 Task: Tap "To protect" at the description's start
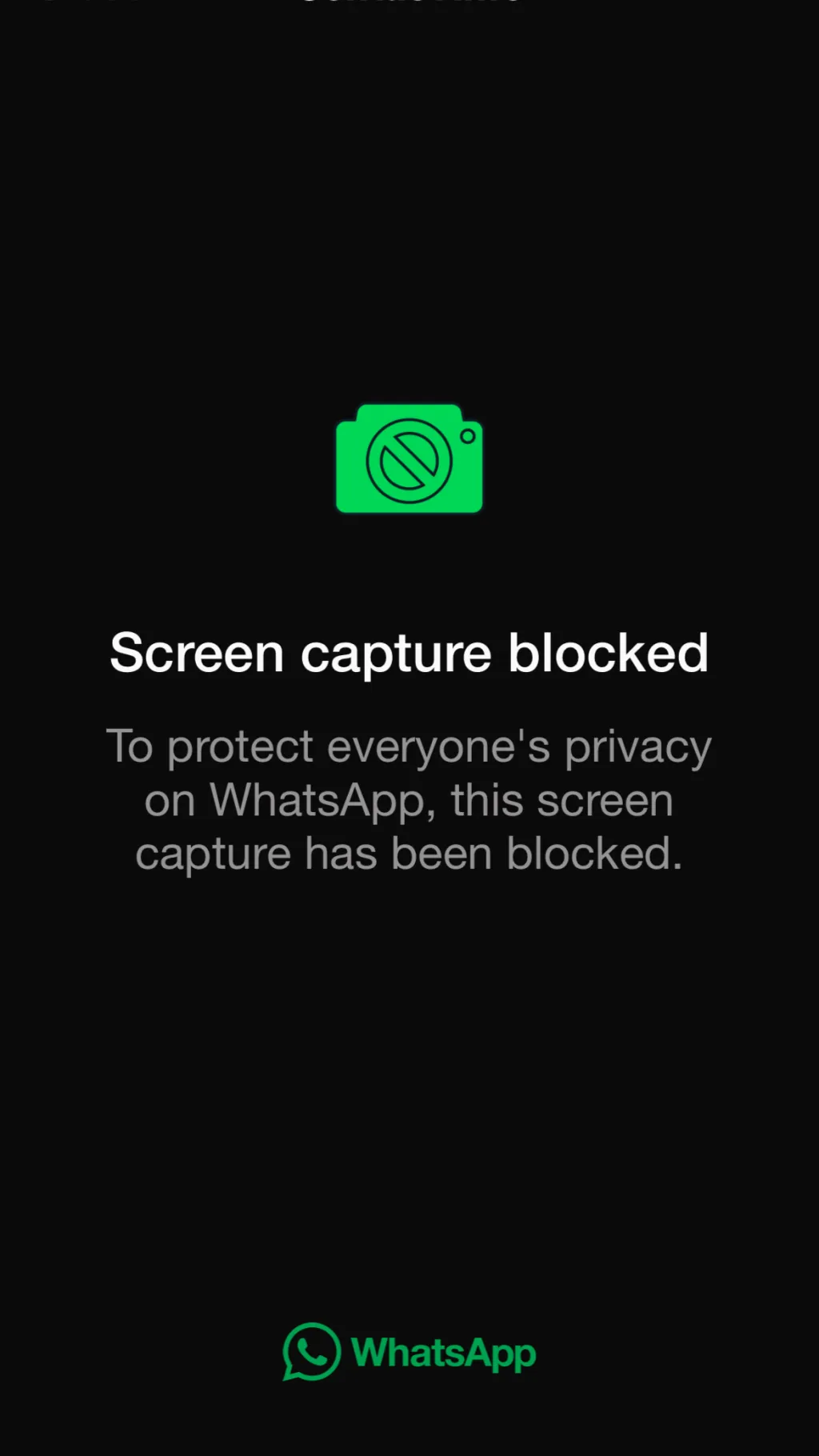click(x=210, y=747)
